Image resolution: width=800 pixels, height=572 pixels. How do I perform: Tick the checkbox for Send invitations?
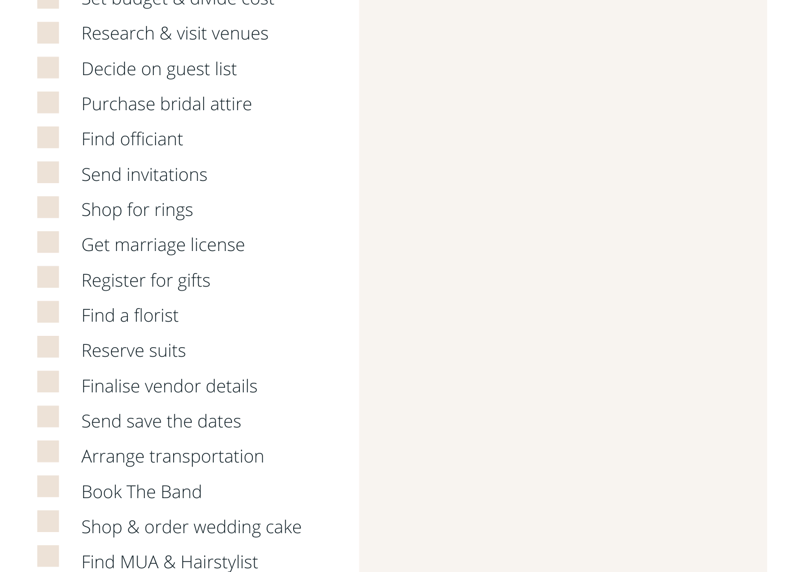pyautogui.click(x=48, y=173)
